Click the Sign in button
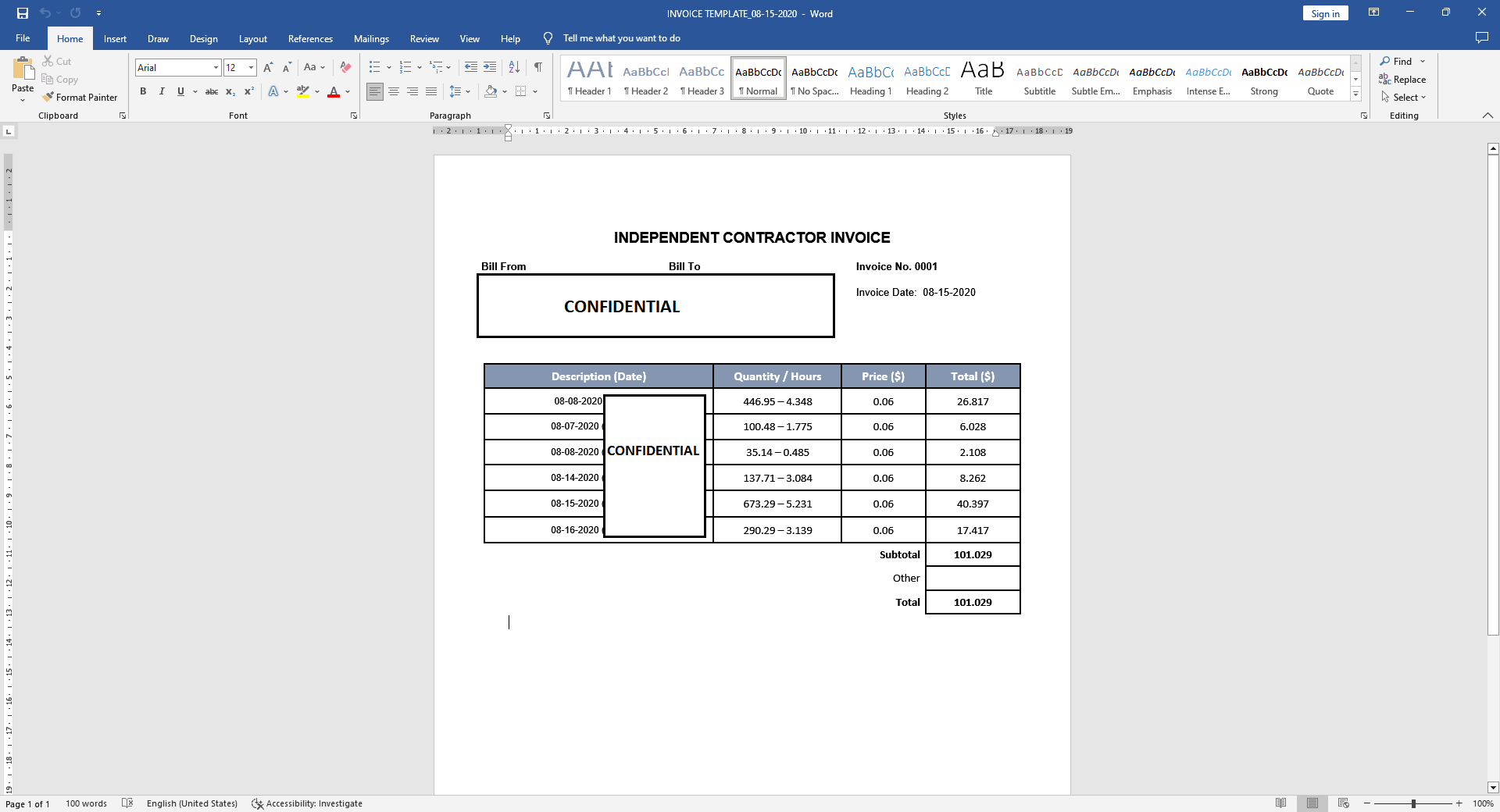Screen dimensions: 1500x812 coord(1325,13)
